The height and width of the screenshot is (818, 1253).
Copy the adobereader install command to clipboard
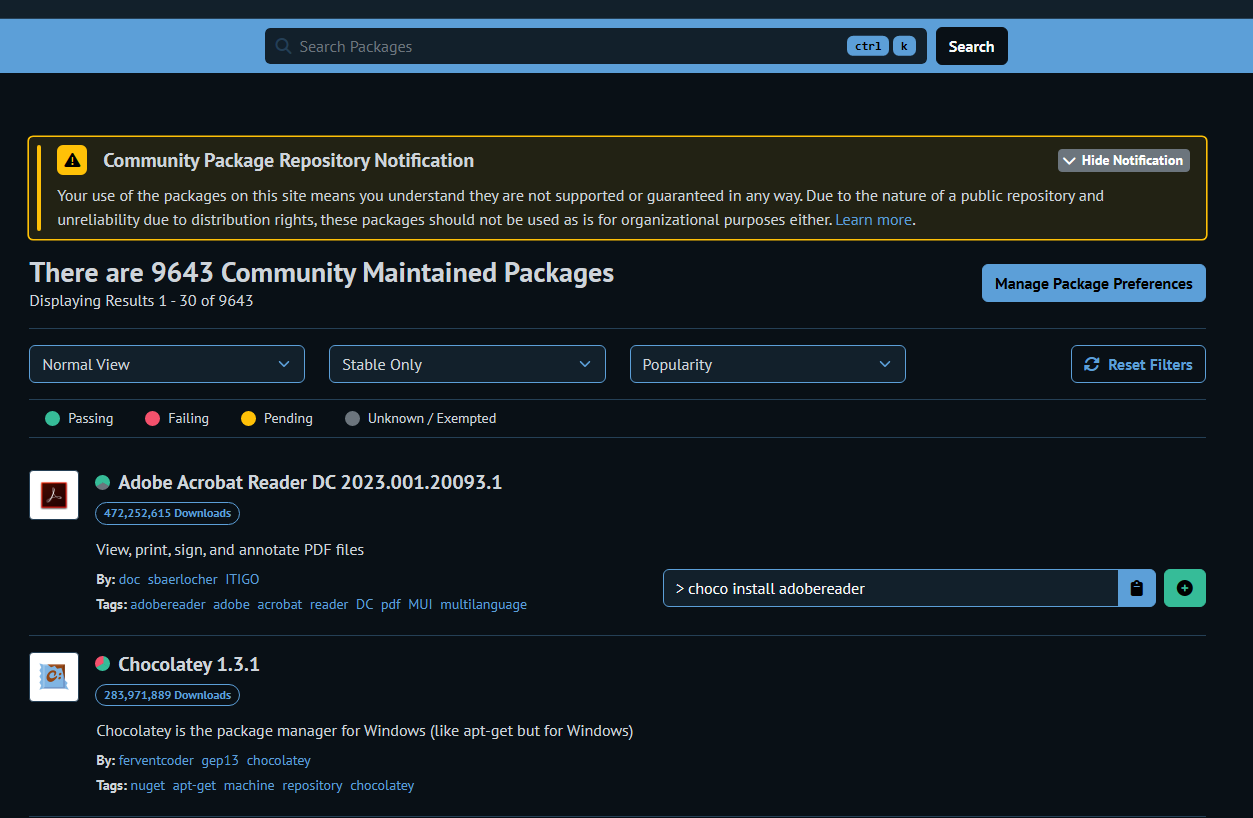coord(1137,588)
